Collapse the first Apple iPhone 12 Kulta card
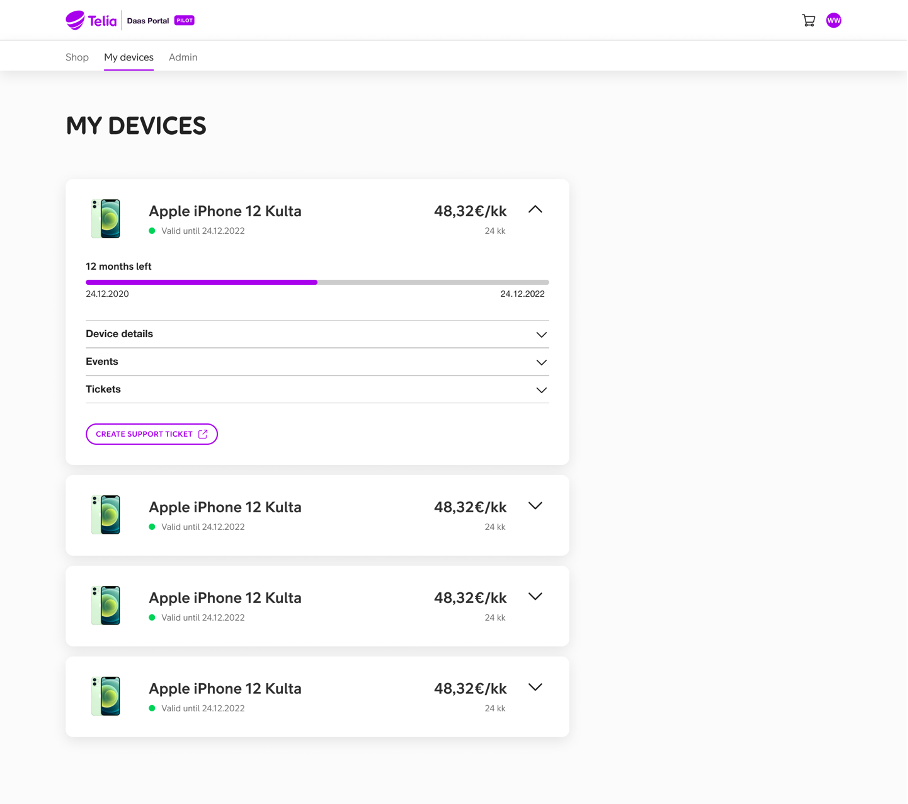Viewport: 908px width, 804px height. 535,210
